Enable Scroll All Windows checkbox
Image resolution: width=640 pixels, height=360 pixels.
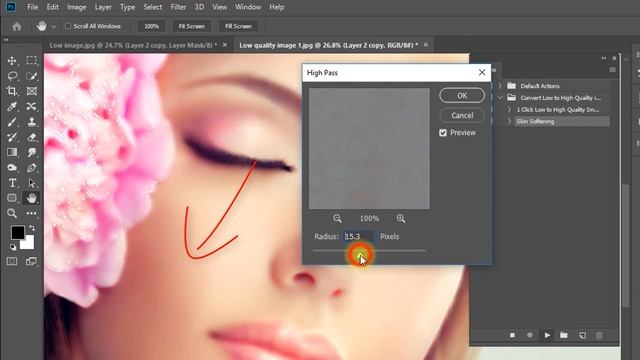pos(68,26)
